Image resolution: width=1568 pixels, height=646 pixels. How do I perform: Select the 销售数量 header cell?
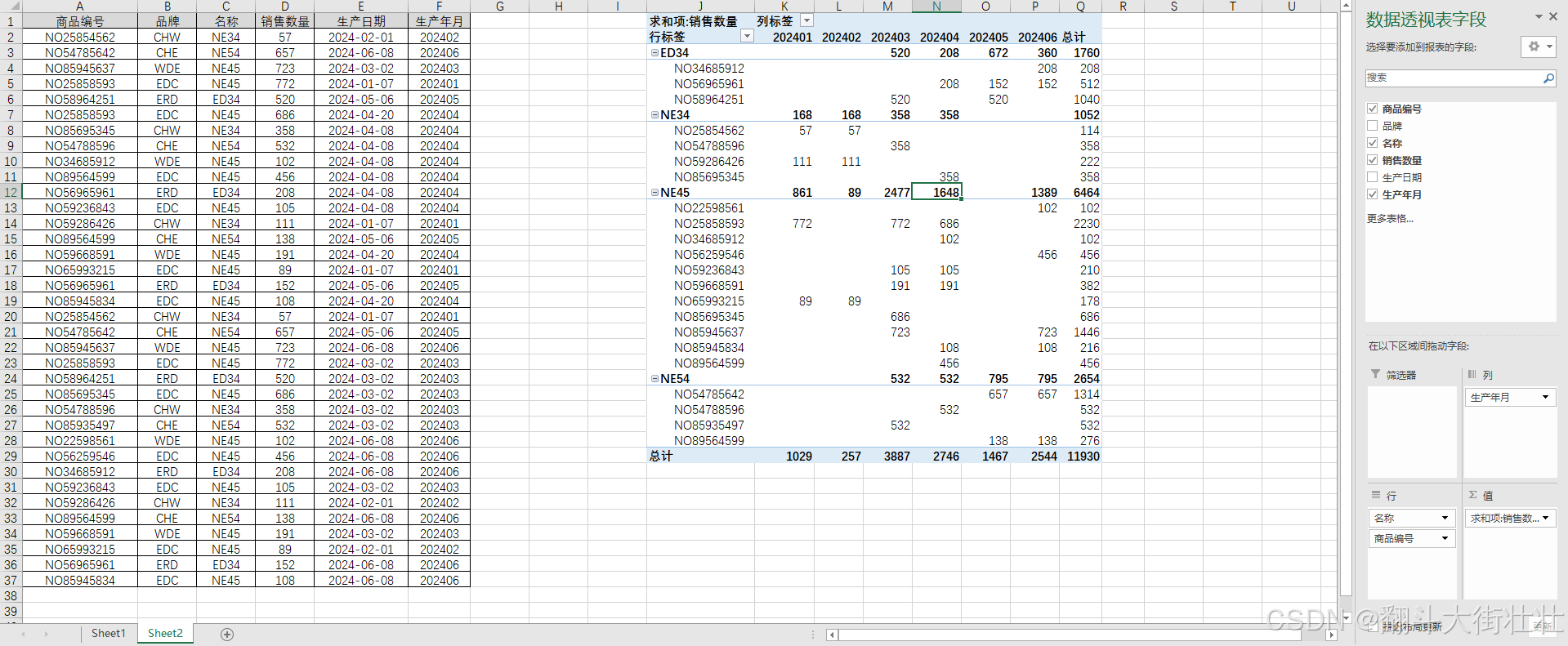click(284, 22)
